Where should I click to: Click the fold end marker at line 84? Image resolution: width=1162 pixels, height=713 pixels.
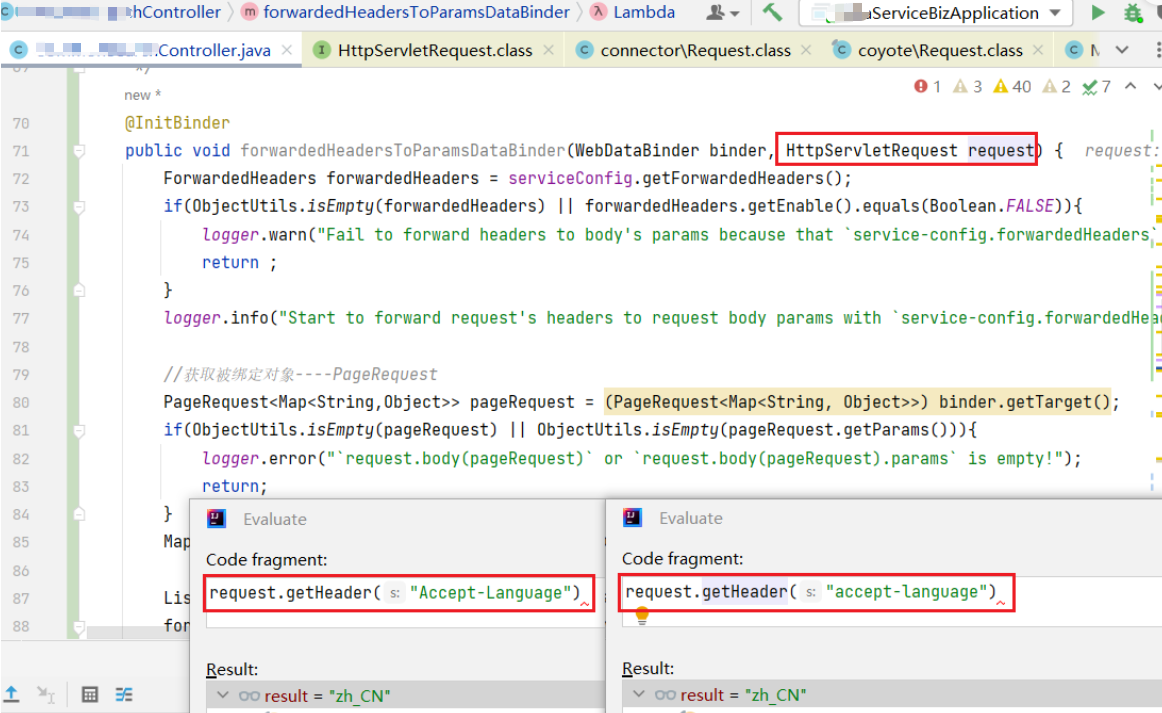point(79,514)
